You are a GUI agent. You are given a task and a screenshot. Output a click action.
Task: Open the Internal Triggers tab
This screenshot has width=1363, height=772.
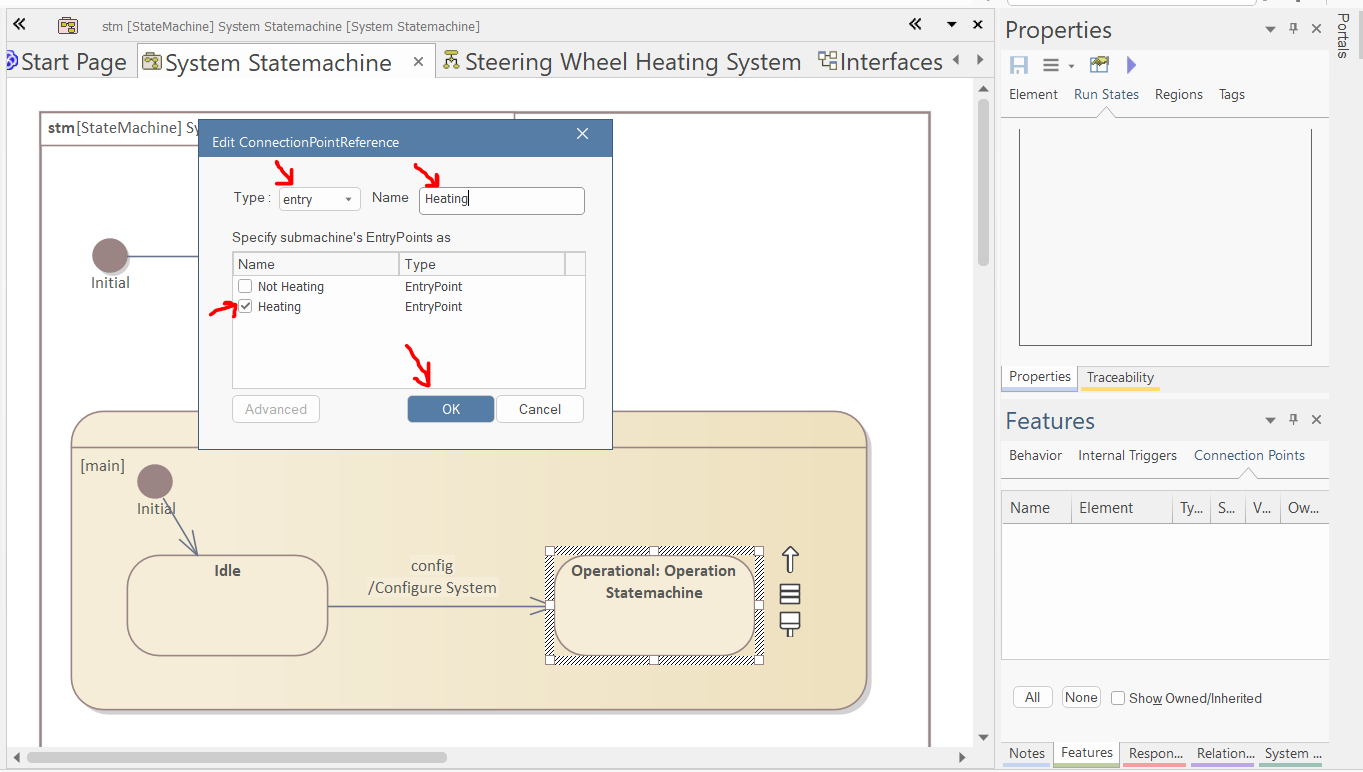[1127, 455]
